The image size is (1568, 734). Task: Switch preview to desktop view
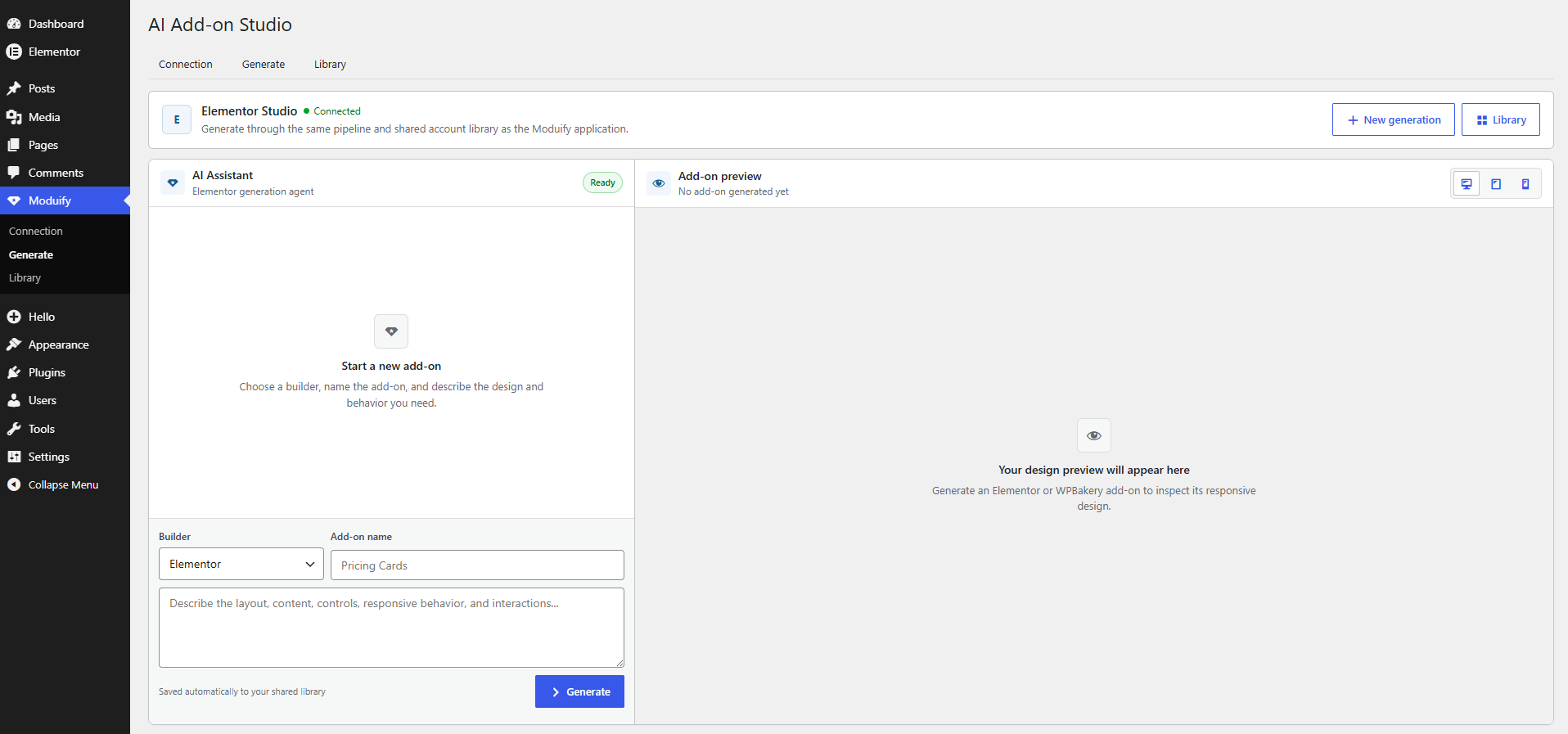pos(1467,184)
